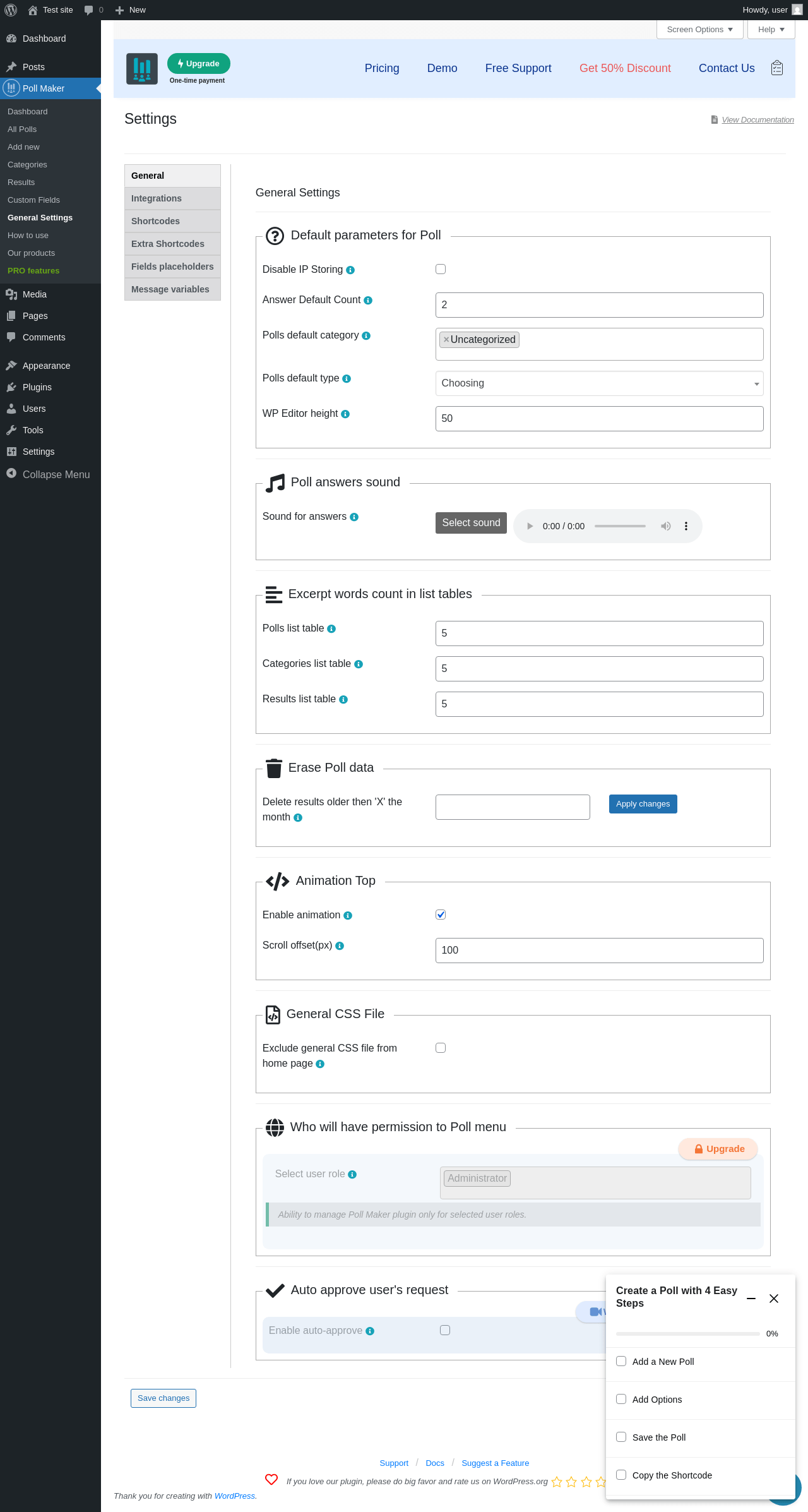Open the Shortcodes settings tab
This screenshot has width=808, height=1512.
coord(172,221)
